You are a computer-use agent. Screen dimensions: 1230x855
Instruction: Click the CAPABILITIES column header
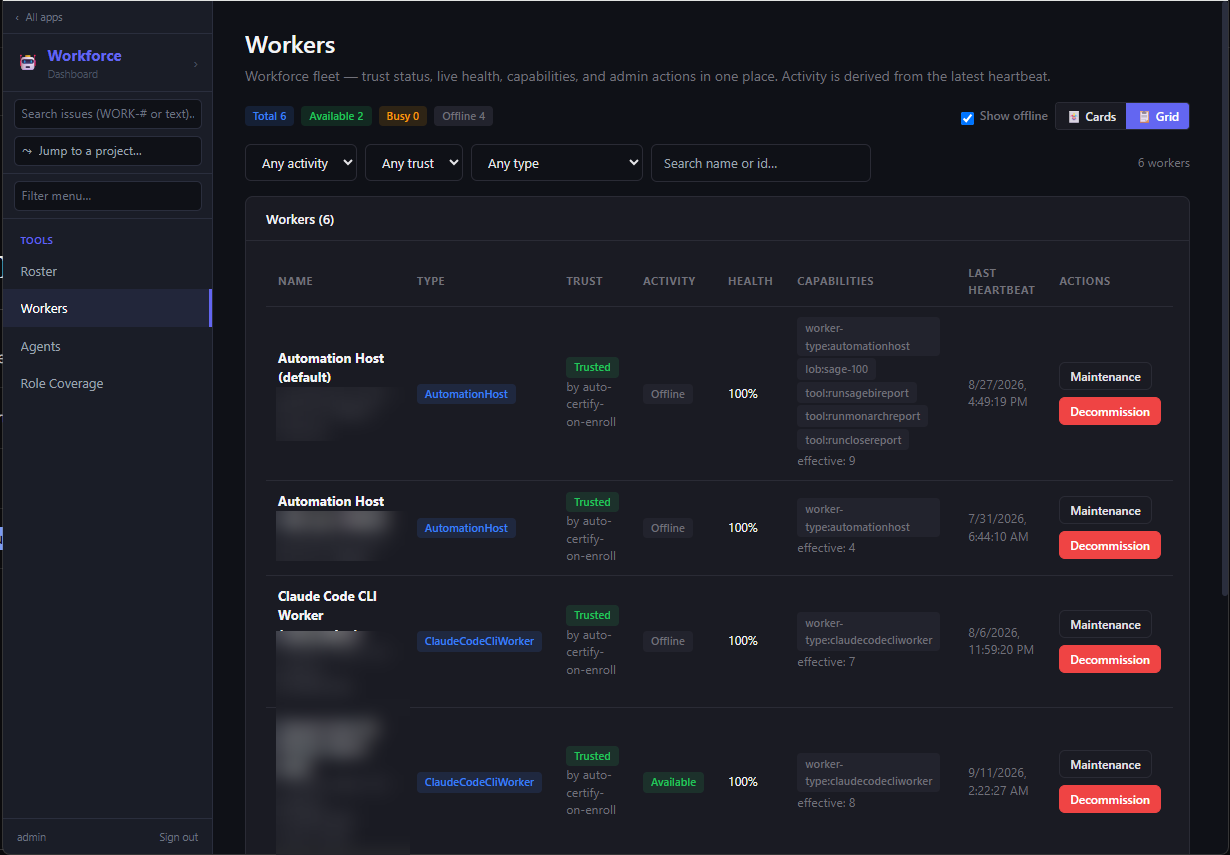coord(835,281)
